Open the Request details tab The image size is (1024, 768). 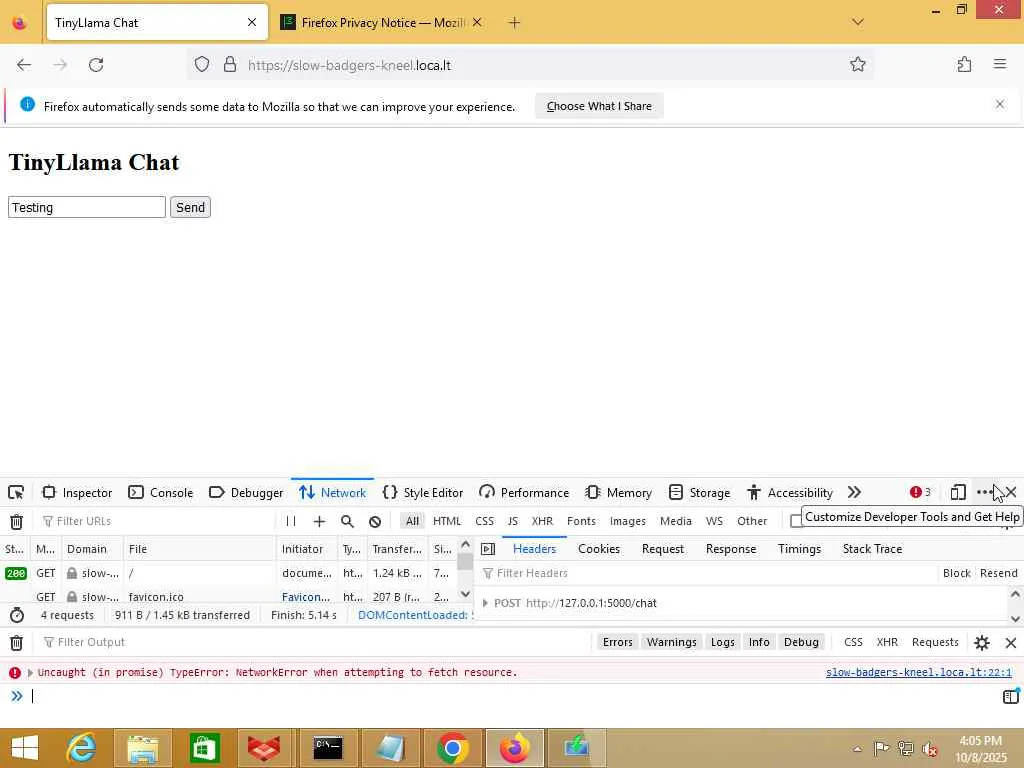pos(663,549)
